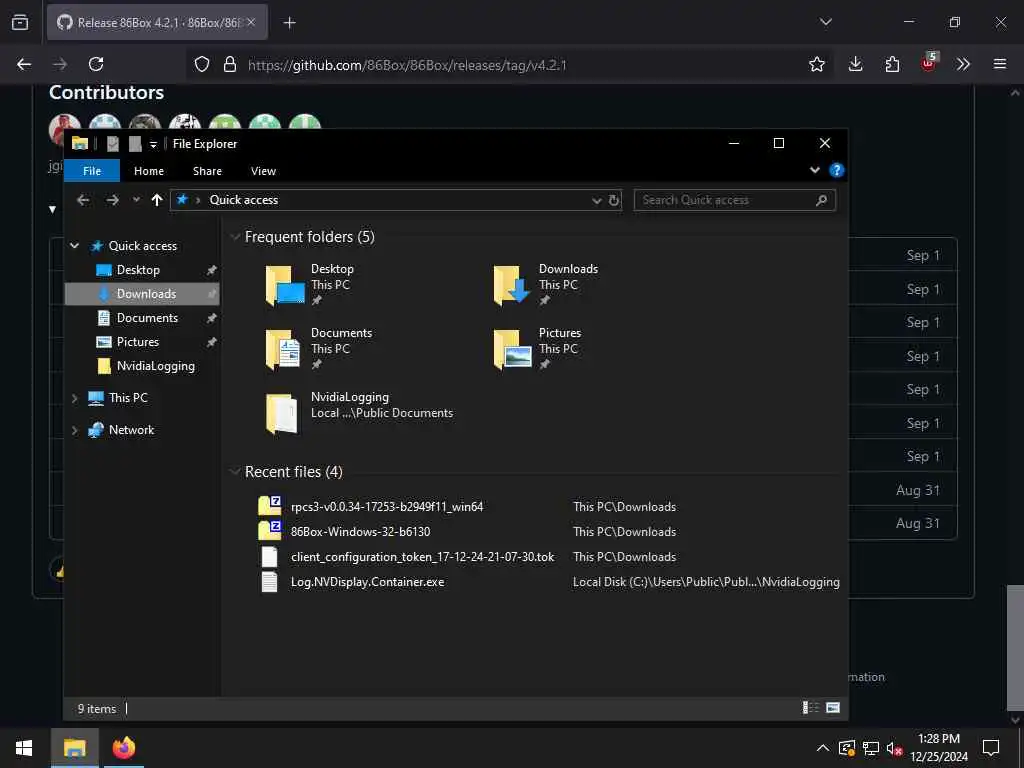The width and height of the screenshot is (1024, 768).
Task: Select Pictures folder in Frequent folders
Action: (x=537, y=349)
